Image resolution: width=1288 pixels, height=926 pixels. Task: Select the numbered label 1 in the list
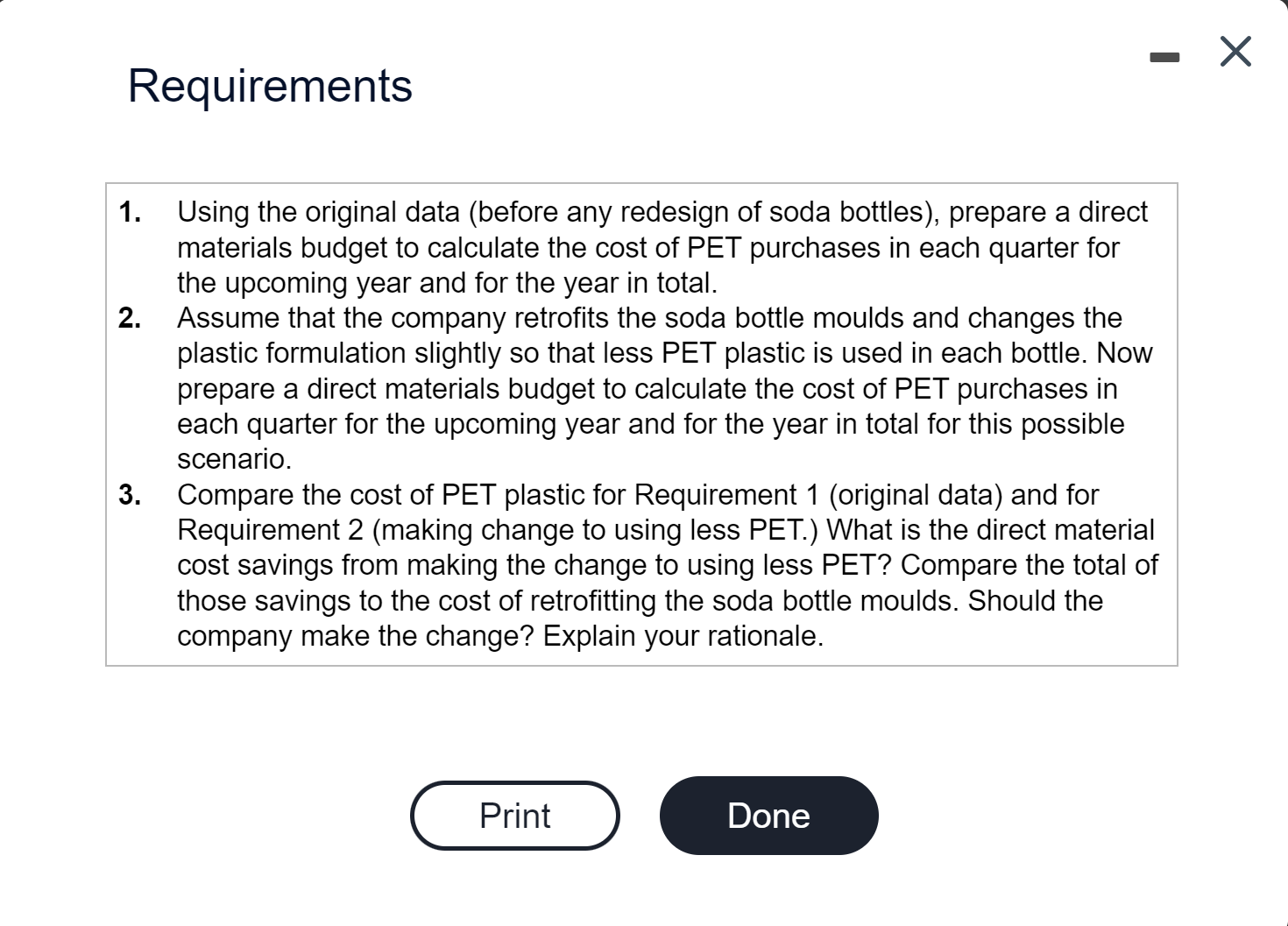pyautogui.click(x=130, y=211)
